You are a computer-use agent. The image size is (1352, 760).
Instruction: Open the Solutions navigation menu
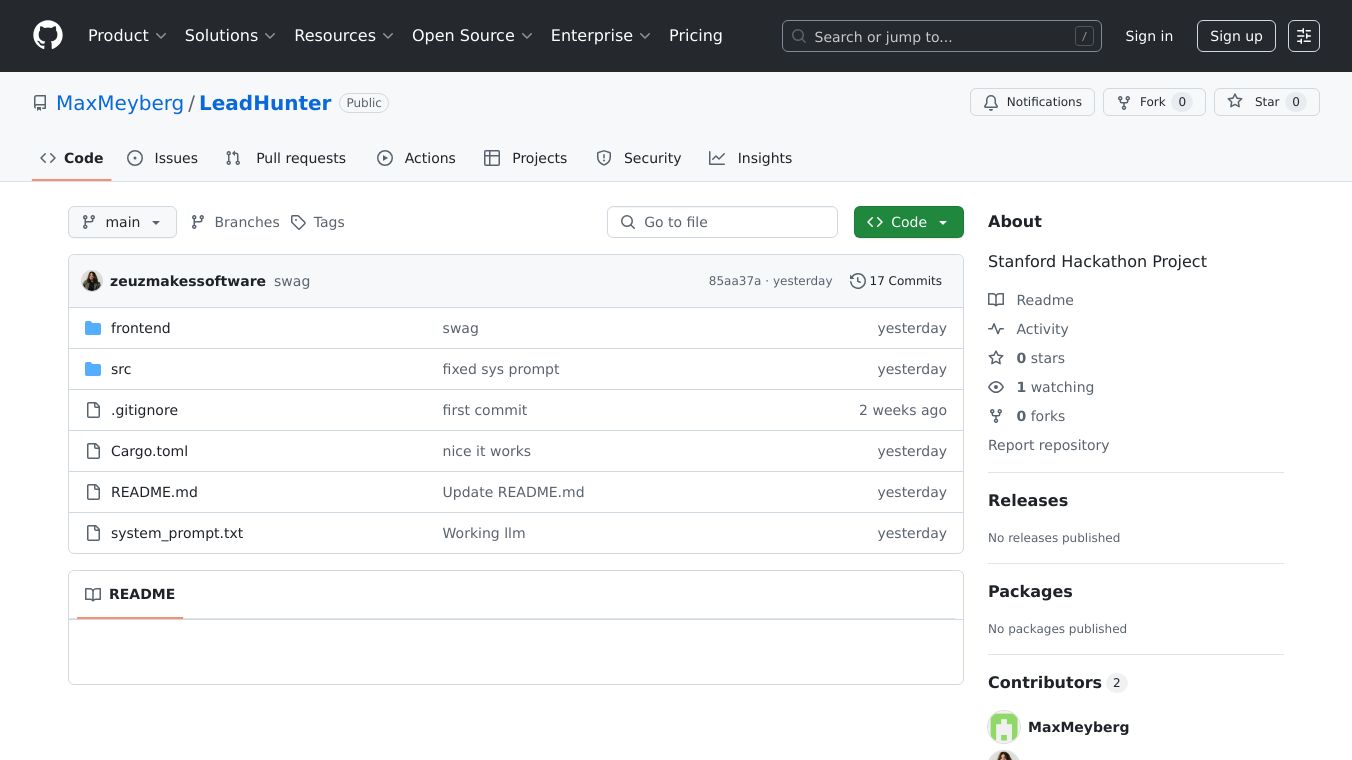(230, 36)
